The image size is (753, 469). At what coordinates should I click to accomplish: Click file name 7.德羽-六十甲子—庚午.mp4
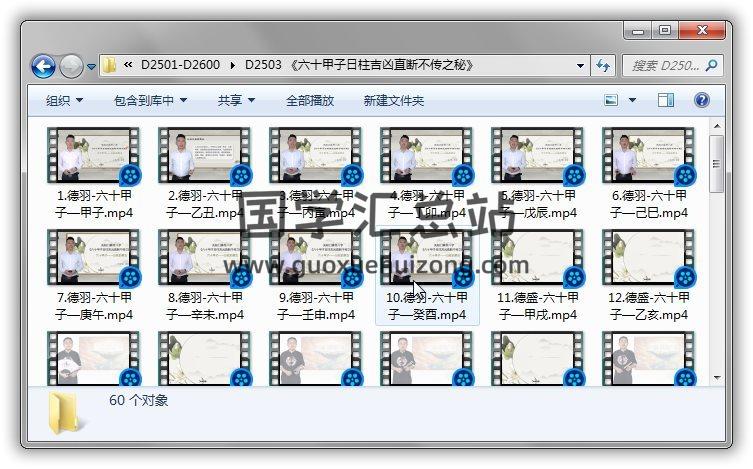(x=94, y=306)
